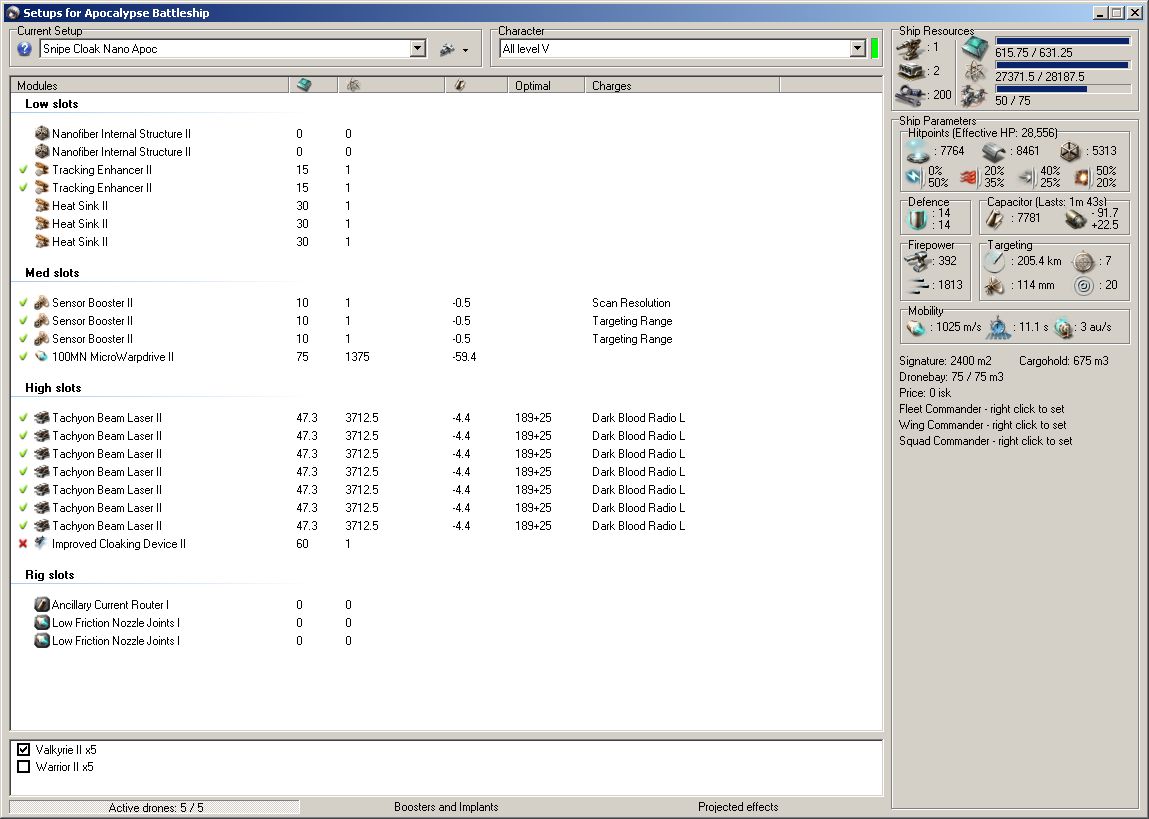Click the powergrid resource icon

[x=975, y=71]
